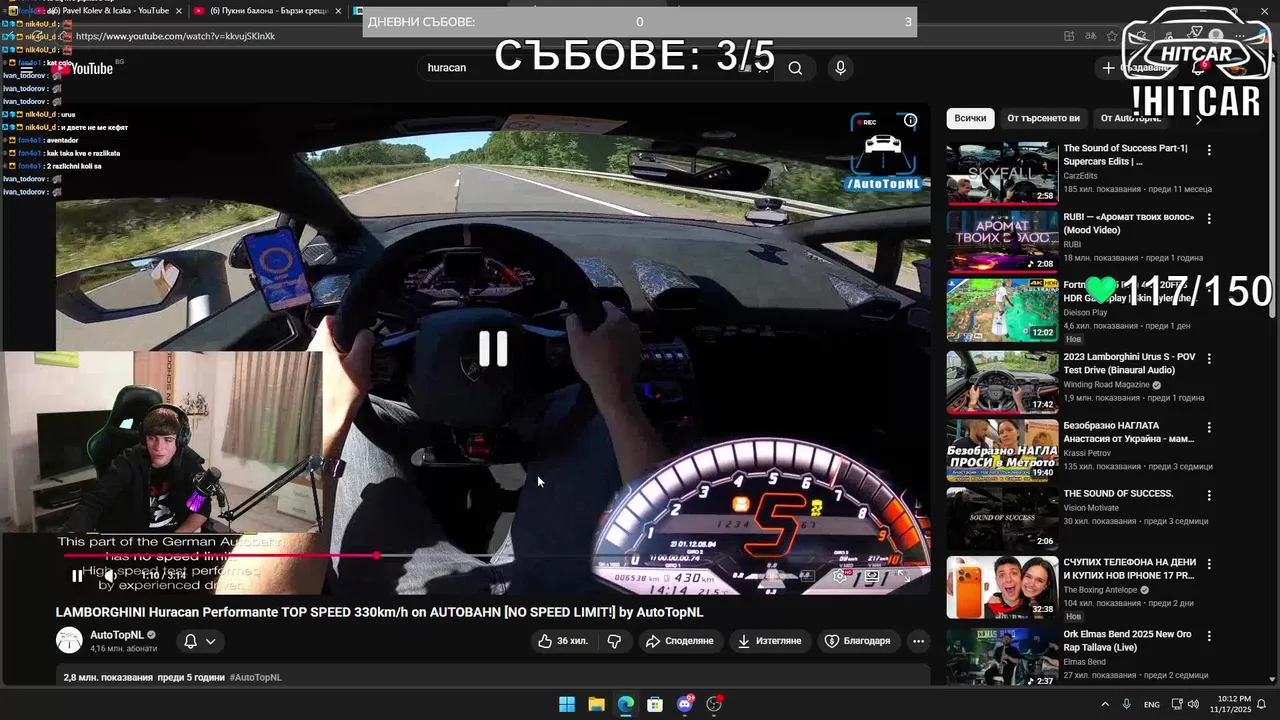Open the player settings gear
This screenshot has width=1280, height=720.
point(840,576)
